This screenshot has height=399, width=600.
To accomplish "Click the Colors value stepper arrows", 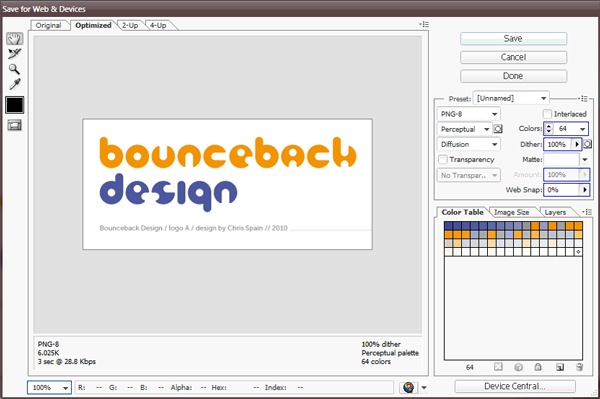I will 549,129.
